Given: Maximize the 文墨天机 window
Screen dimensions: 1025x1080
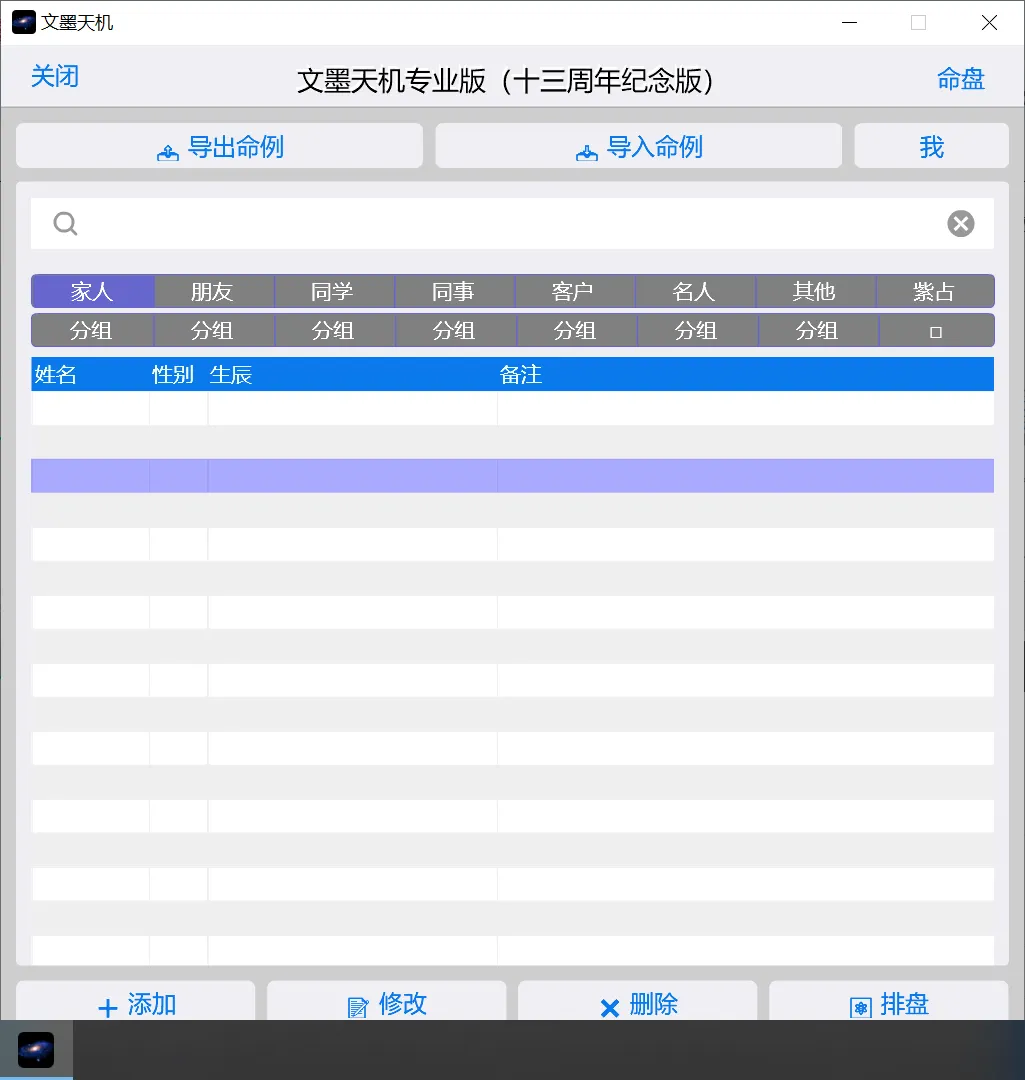Looking at the screenshot, I should click(918, 23).
